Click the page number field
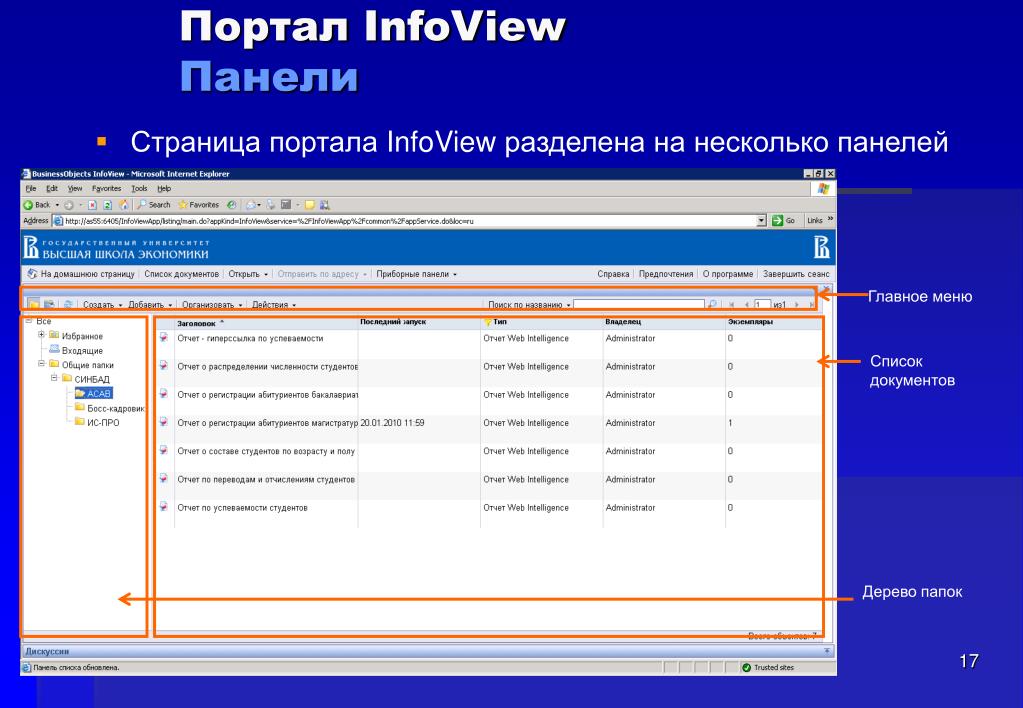Image resolution: width=1023 pixels, height=708 pixels. click(762, 305)
